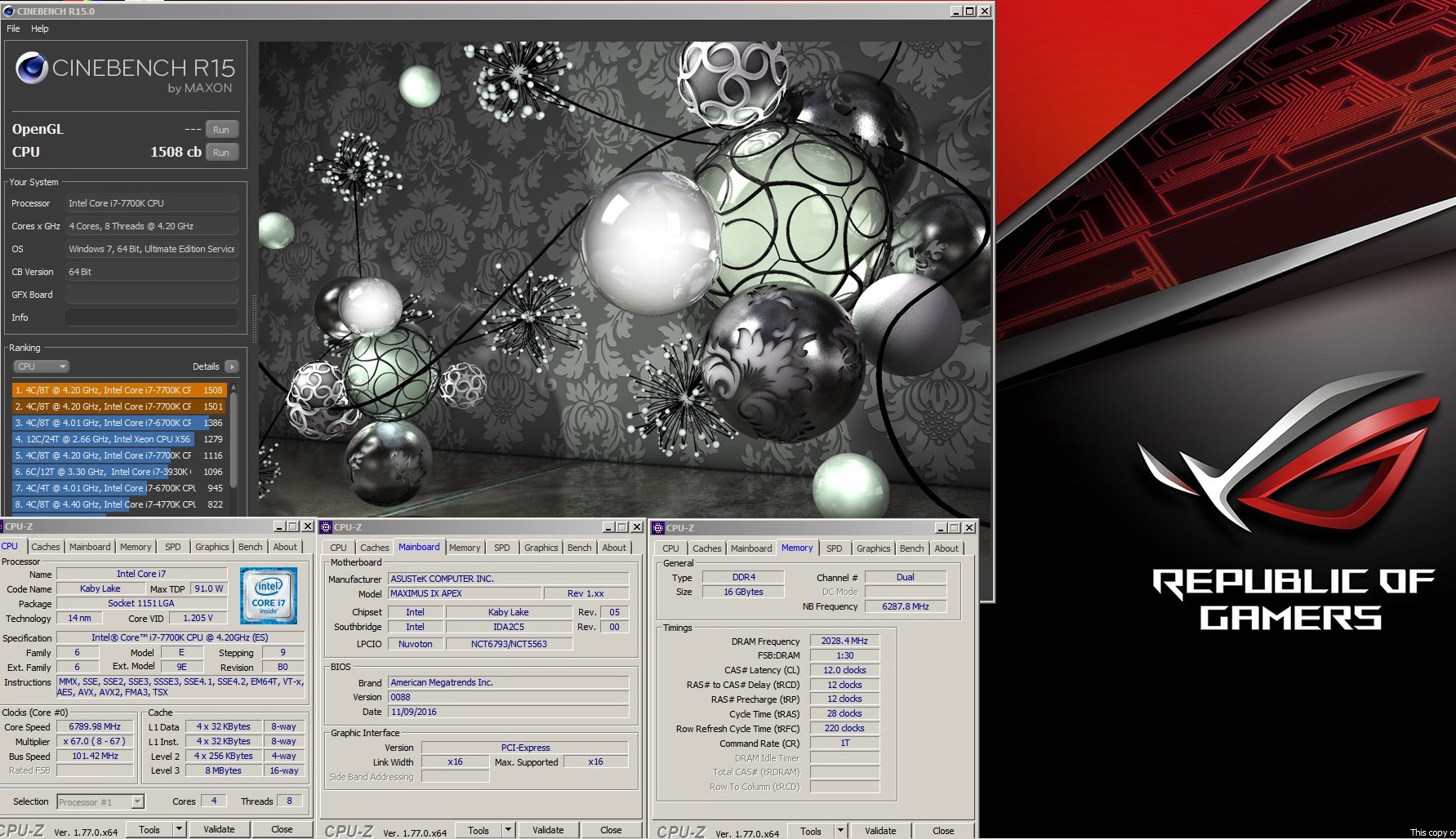Open Caches tab in Memory CPU-Z window
This screenshot has height=839, width=1456.
click(x=707, y=548)
